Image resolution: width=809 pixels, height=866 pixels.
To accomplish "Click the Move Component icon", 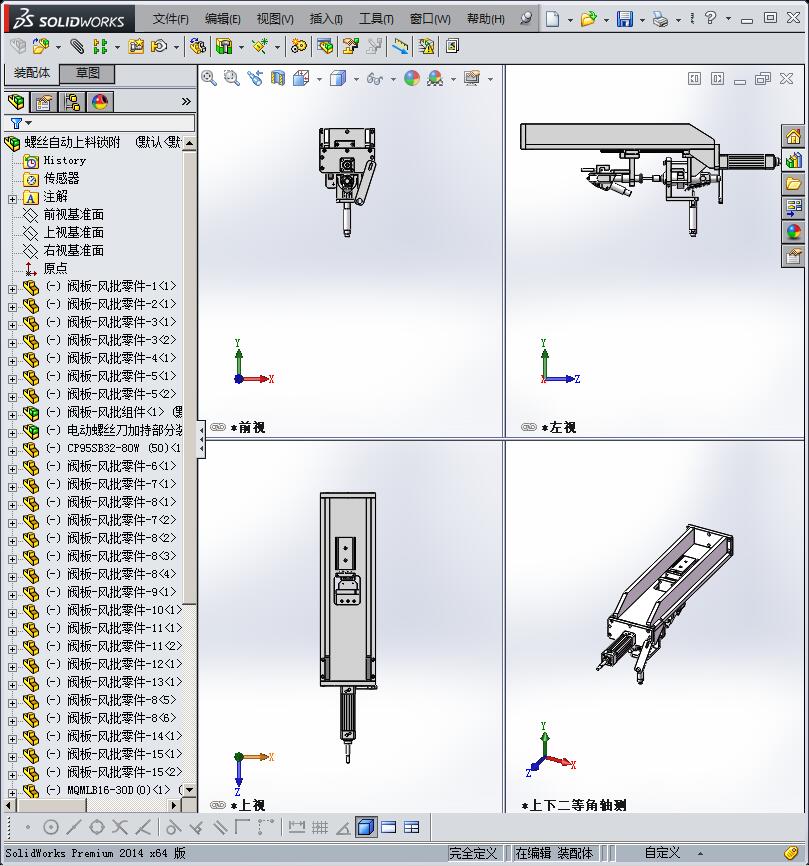I will 159,46.
